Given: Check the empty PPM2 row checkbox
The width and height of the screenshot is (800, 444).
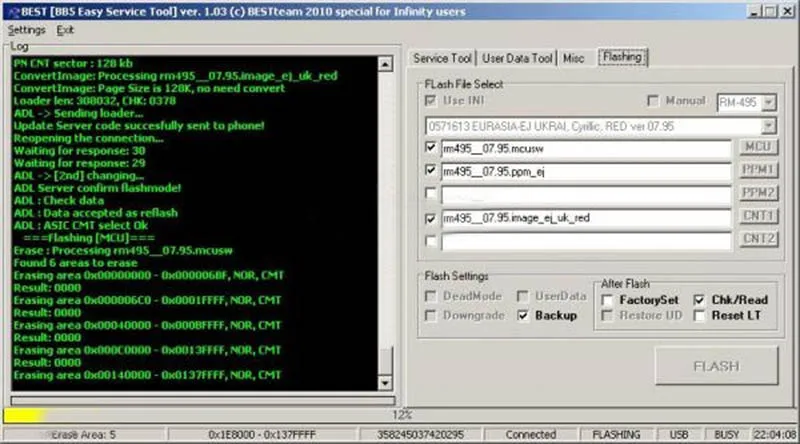Looking at the screenshot, I should (431, 193).
